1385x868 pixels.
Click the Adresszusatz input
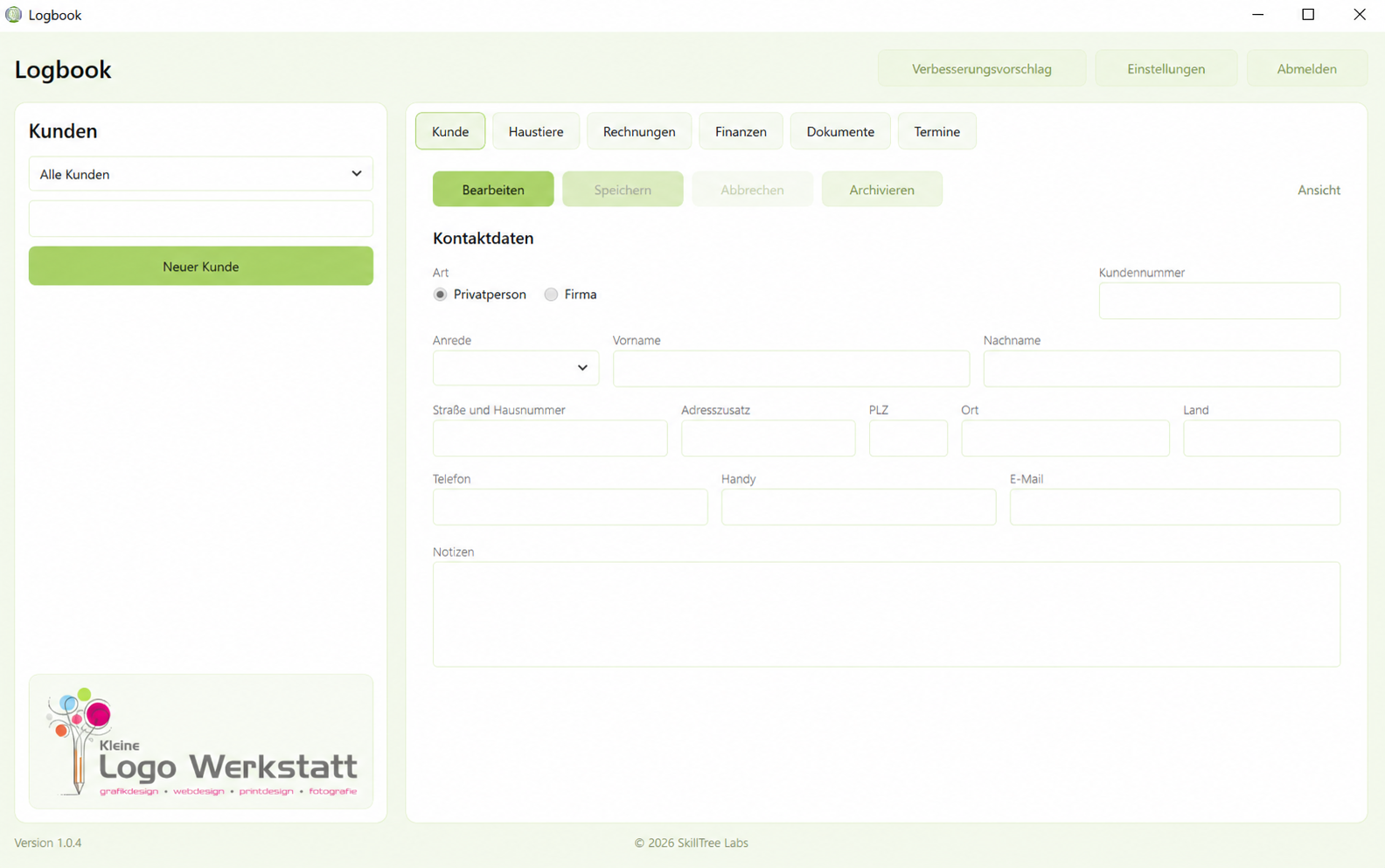pyautogui.click(x=769, y=438)
